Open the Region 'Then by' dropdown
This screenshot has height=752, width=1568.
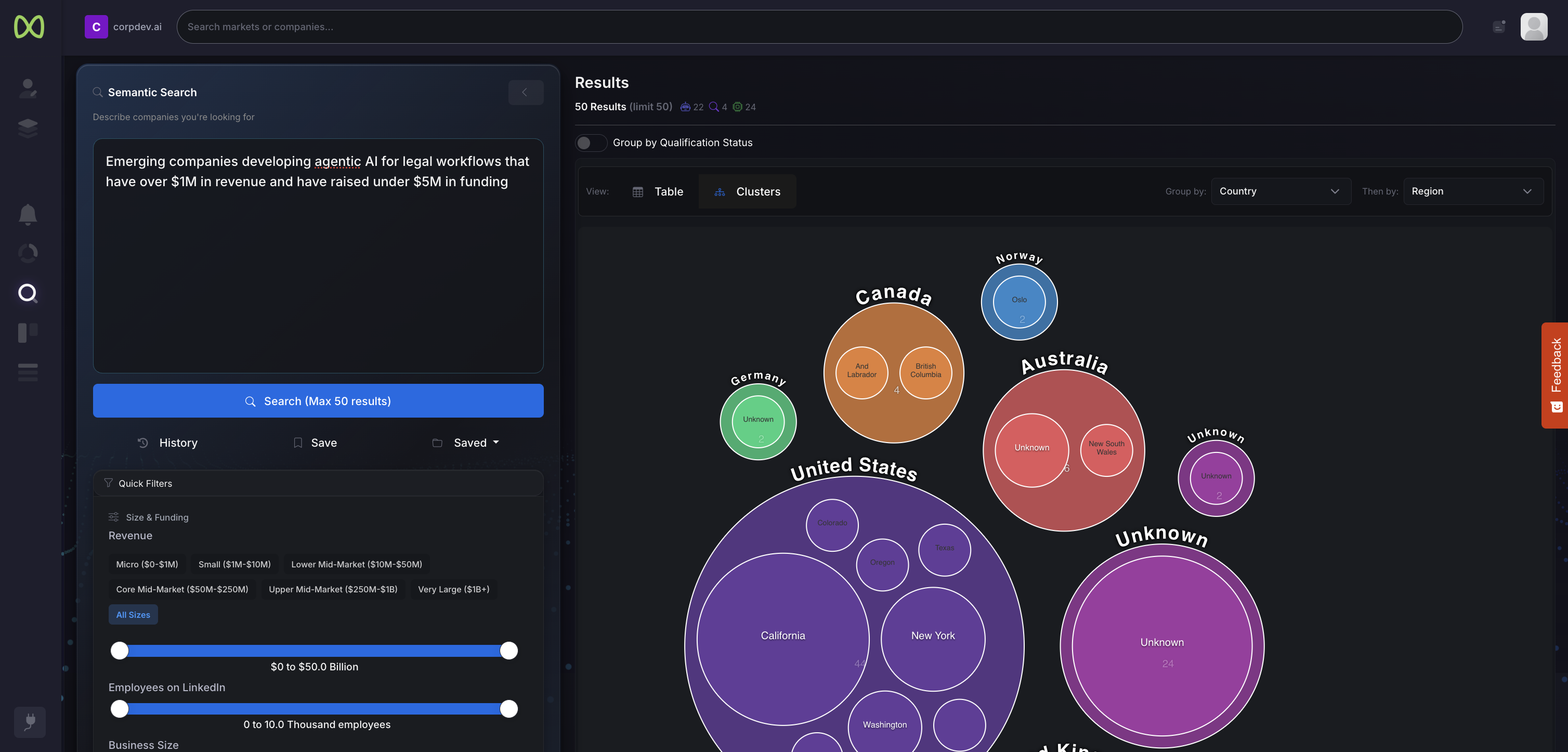pos(1473,190)
